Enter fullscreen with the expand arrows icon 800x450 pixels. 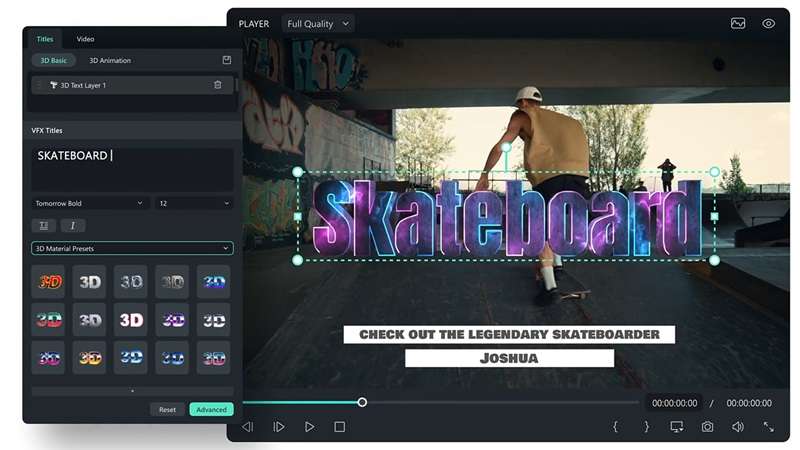click(768, 427)
